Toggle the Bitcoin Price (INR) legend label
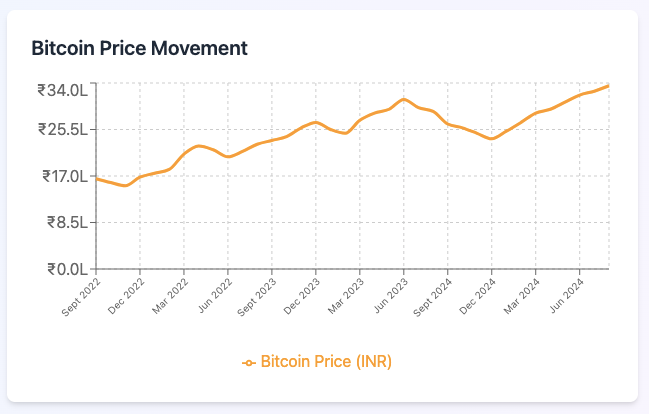 click(326, 362)
